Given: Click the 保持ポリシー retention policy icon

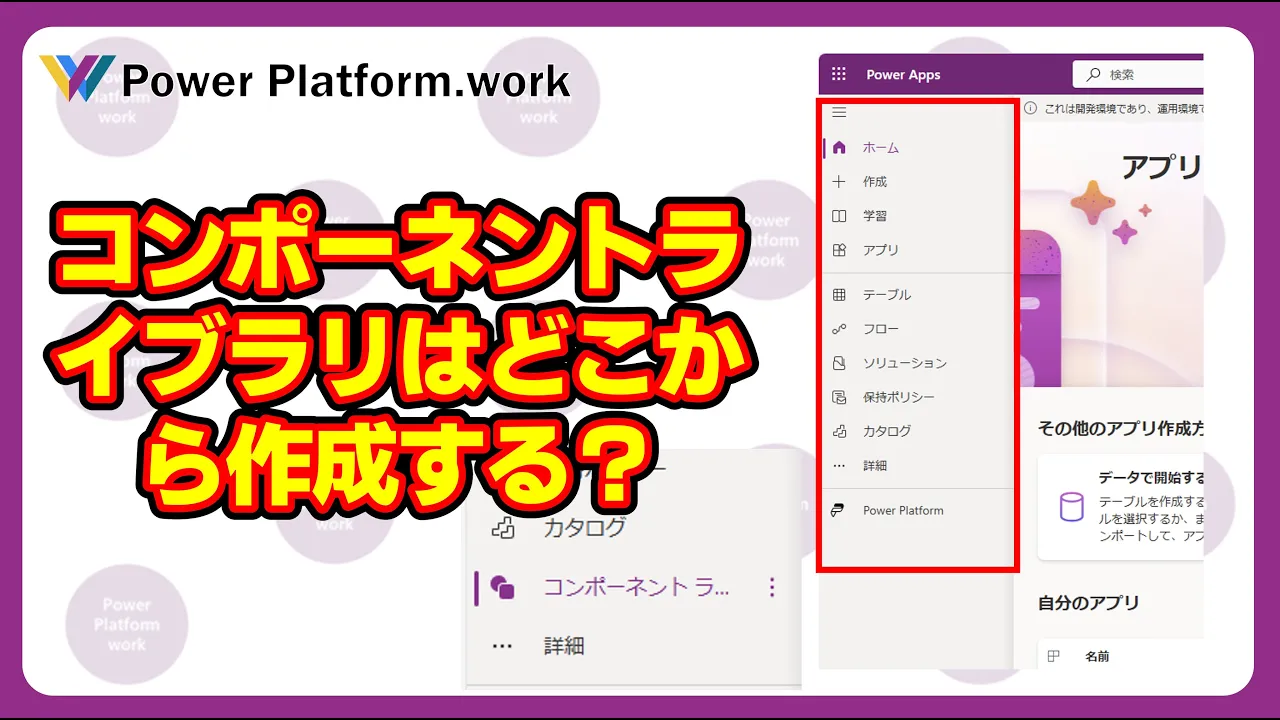Looking at the screenshot, I should [x=839, y=397].
